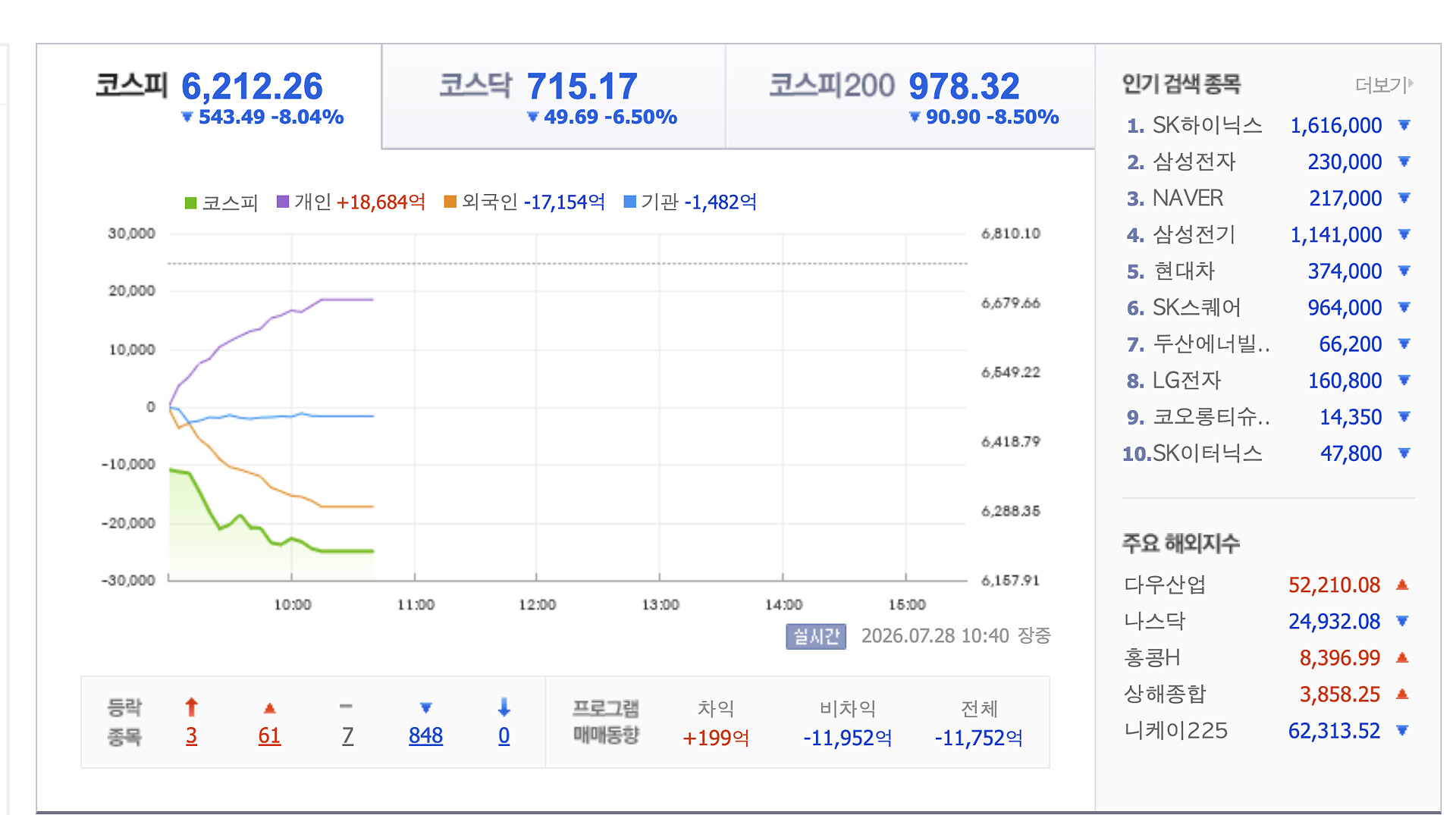
Task: Click the down arrow beside SK하이닉스 price
Action: tap(1404, 125)
